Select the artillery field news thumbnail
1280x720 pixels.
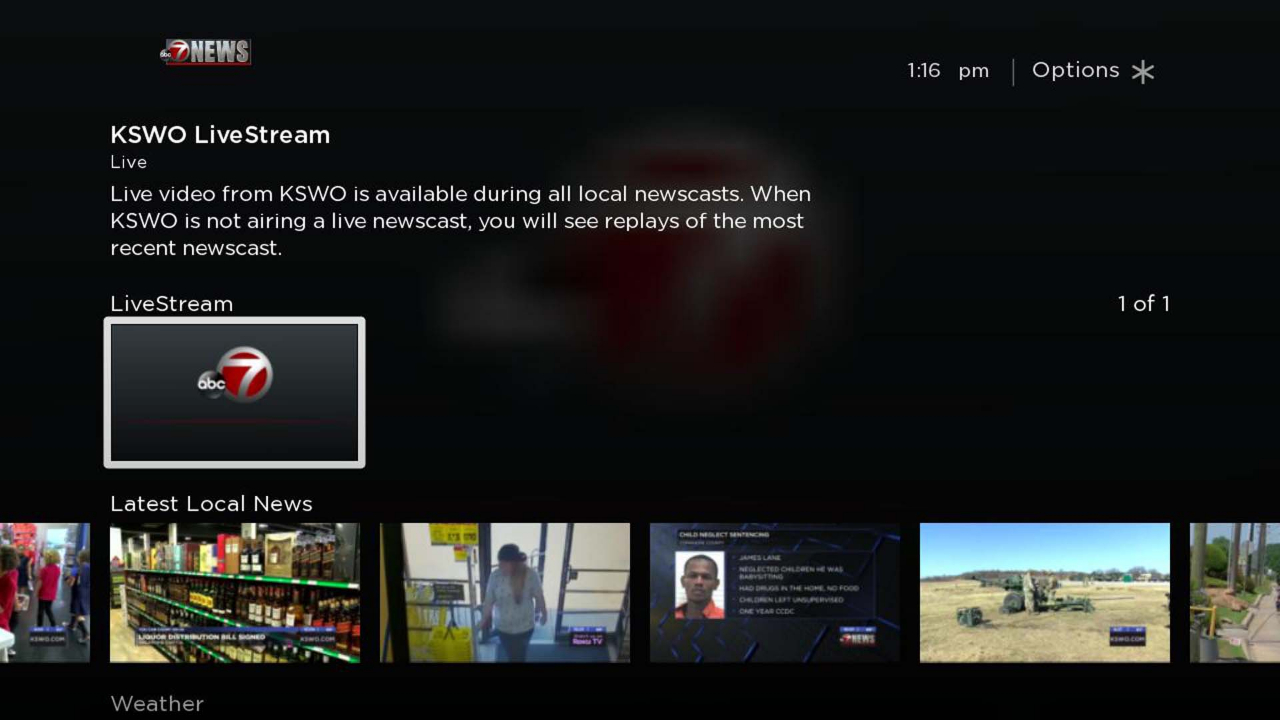point(1044,592)
